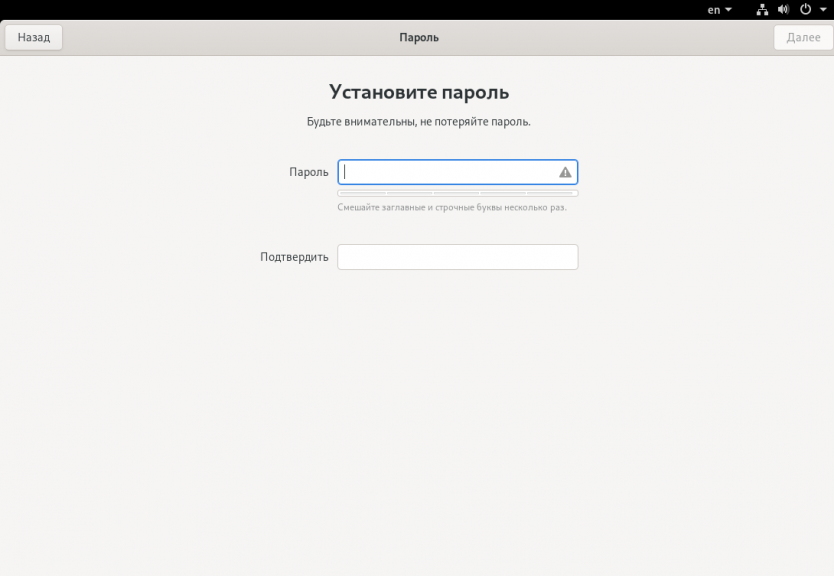The image size is (834, 576).
Task: Click the password strength indicator bar
Action: [x=457, y=193]
